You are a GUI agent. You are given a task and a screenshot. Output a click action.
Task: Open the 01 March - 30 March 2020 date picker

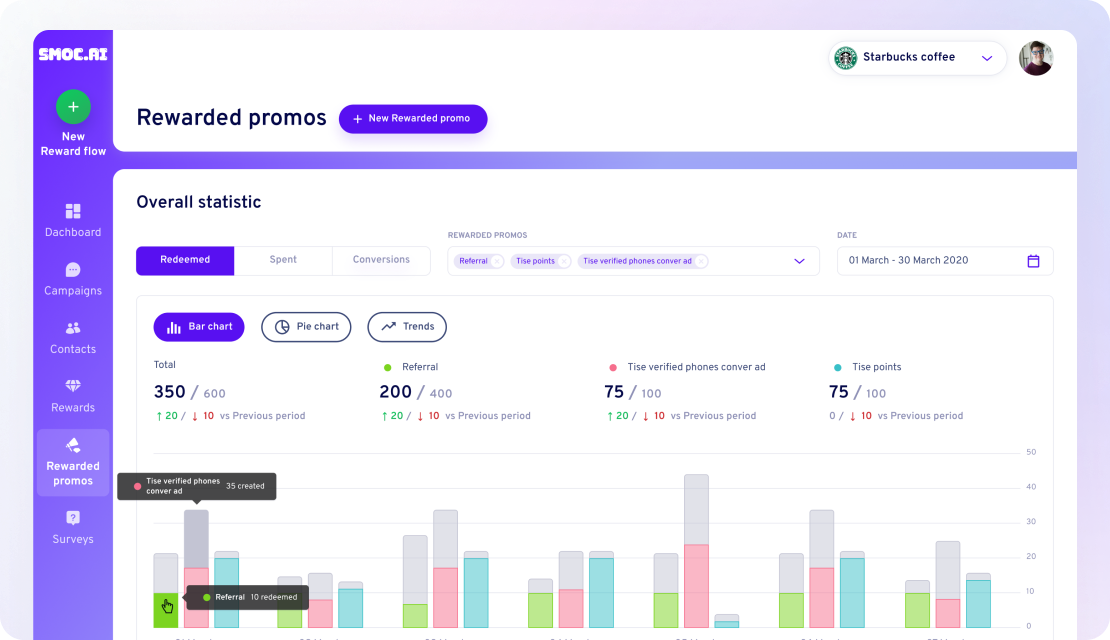[x=945, y=261]
